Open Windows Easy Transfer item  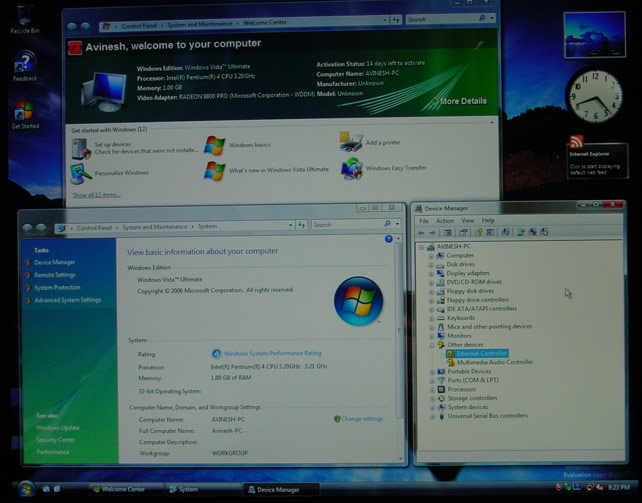pos(396,168)
